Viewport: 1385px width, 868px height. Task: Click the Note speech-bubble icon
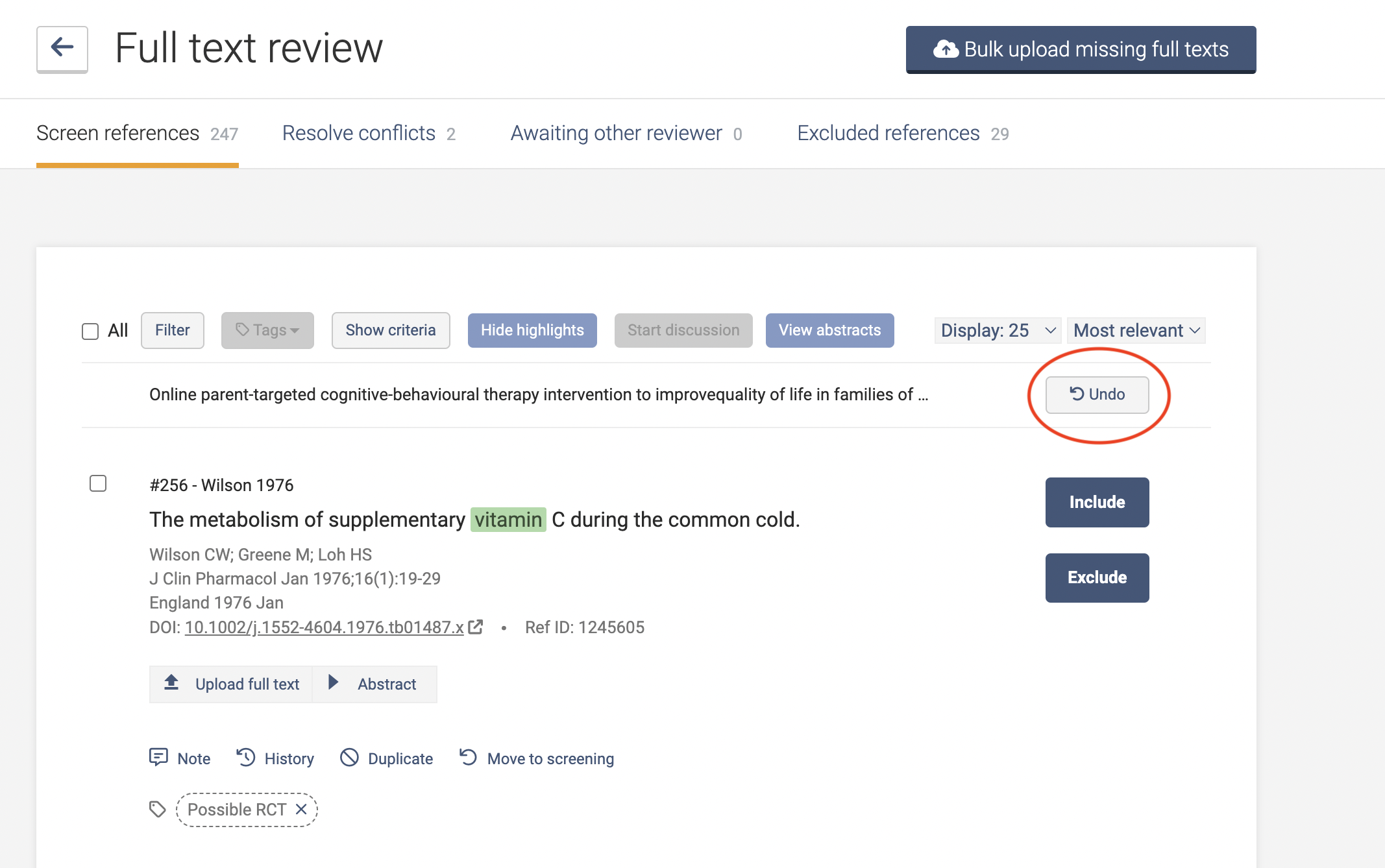(158, 757)
